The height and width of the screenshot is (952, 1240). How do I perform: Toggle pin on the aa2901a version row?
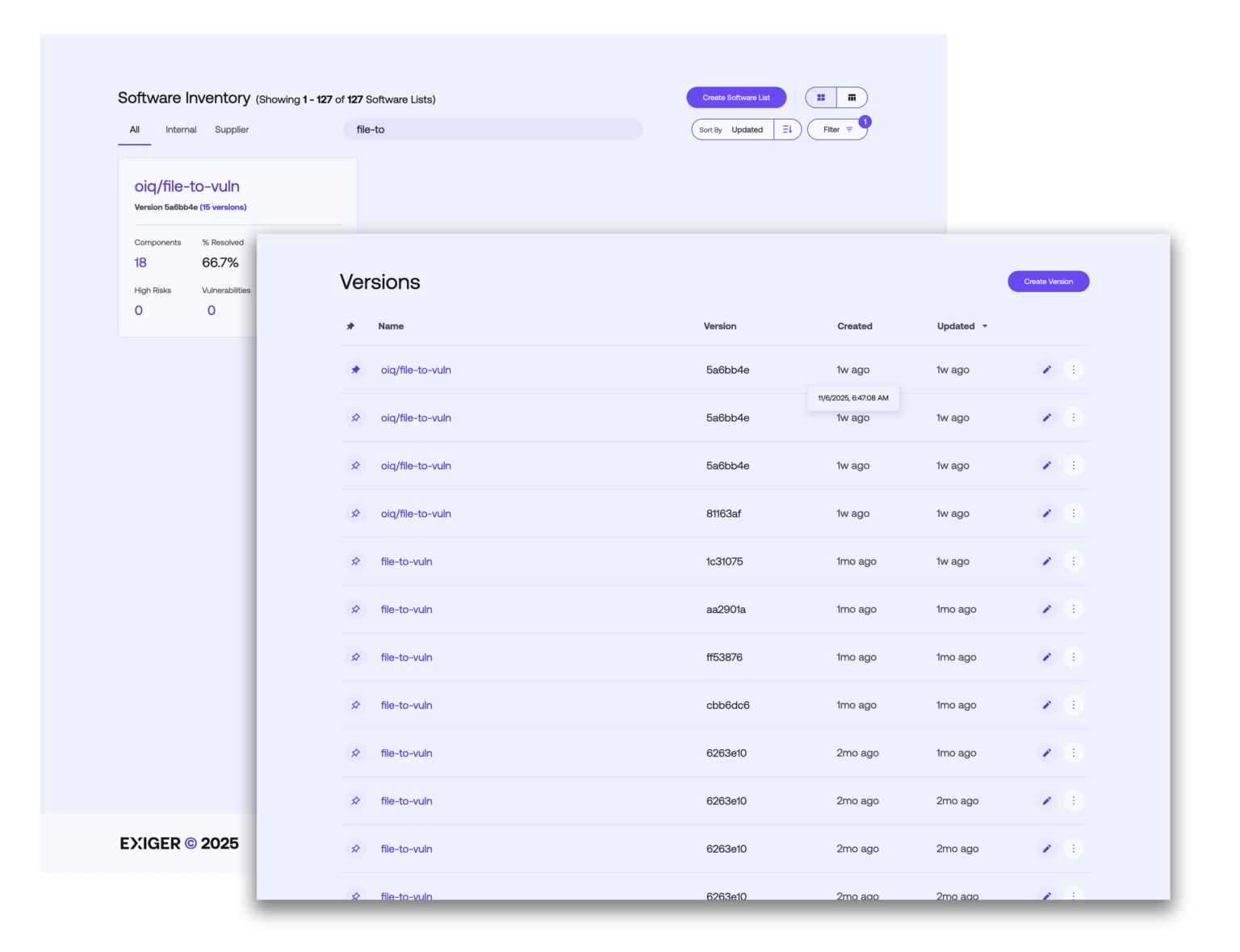355,609
